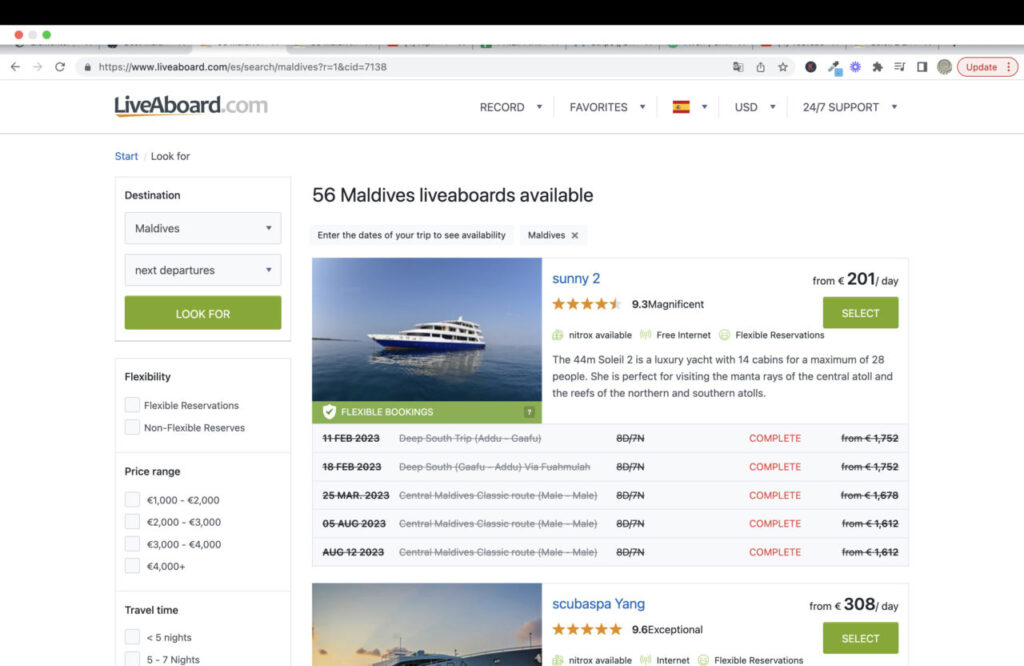This screenshot has width=1024, height=666.
Task: Open the Chrome profile avatar
Action: click(x=944, y=67)
